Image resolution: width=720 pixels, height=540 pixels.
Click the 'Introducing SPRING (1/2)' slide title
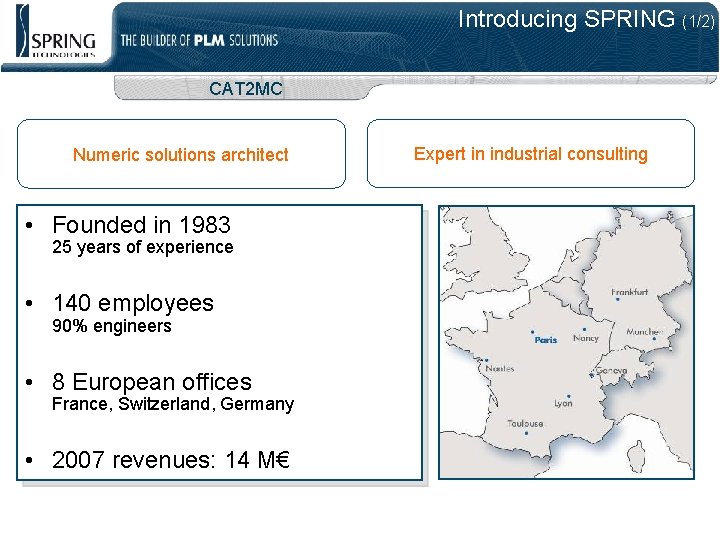586,20
